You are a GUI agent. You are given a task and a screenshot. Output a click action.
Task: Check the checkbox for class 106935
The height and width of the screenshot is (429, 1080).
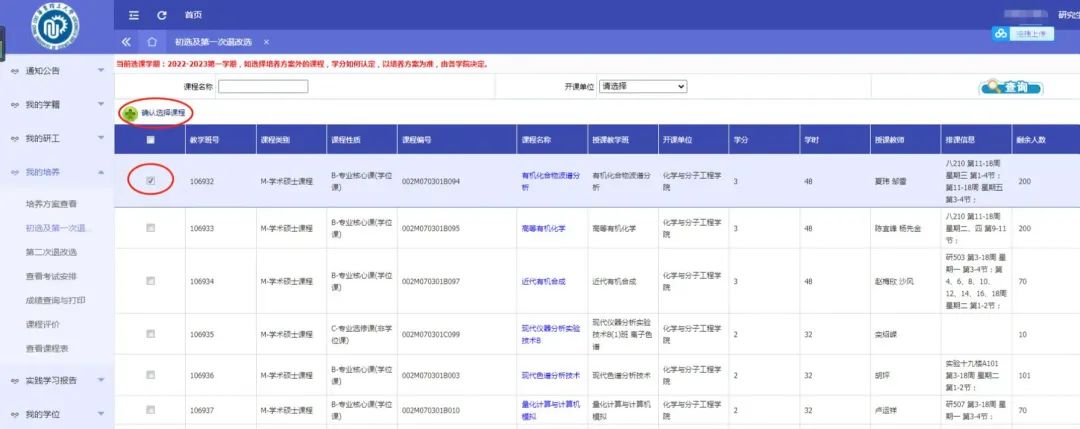[x=150, y=334]
